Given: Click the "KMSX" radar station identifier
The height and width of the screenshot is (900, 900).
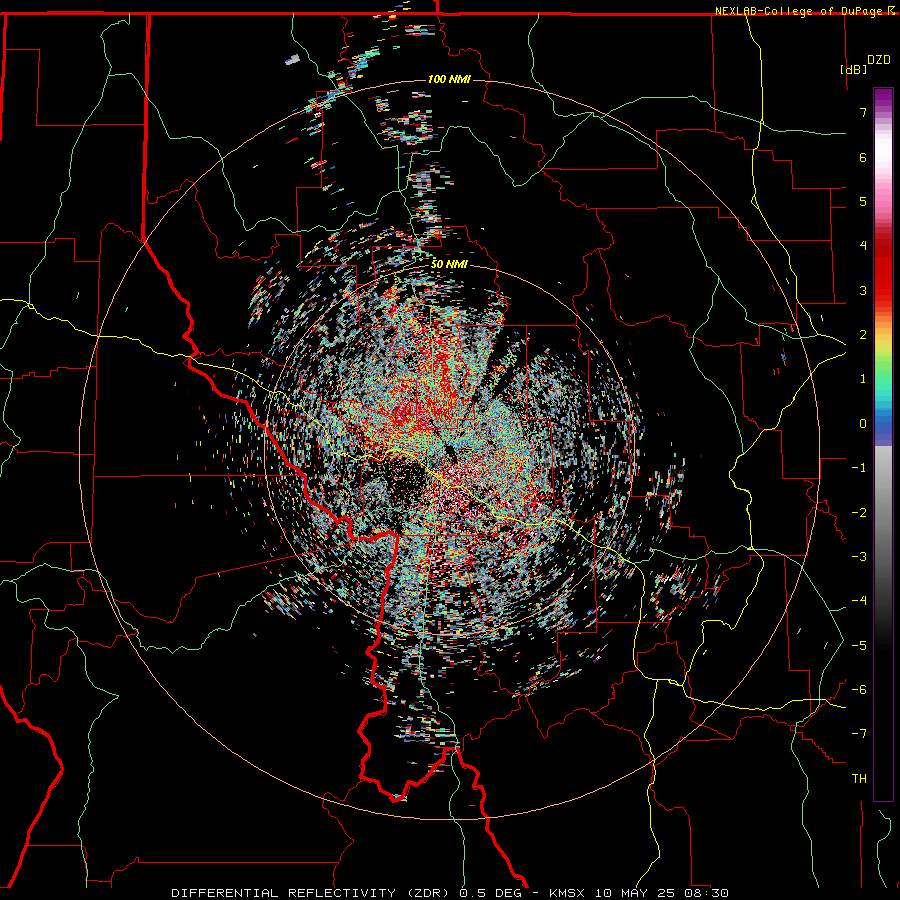Looking at the screenshot, I should (569, 893).
